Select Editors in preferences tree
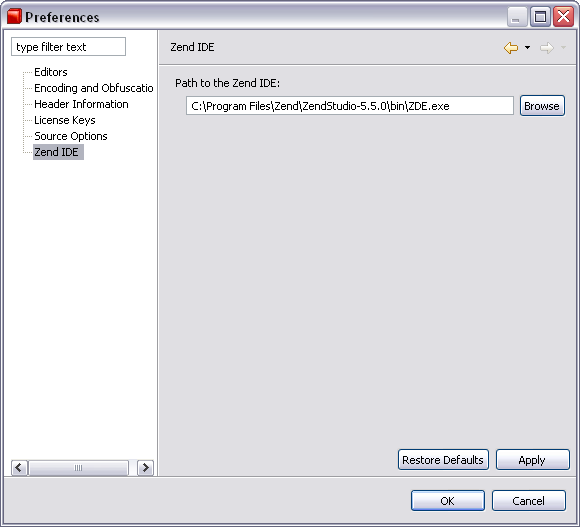Image resolution: width=580 pixels, height=527 pixels. click(x=51, y=72)
